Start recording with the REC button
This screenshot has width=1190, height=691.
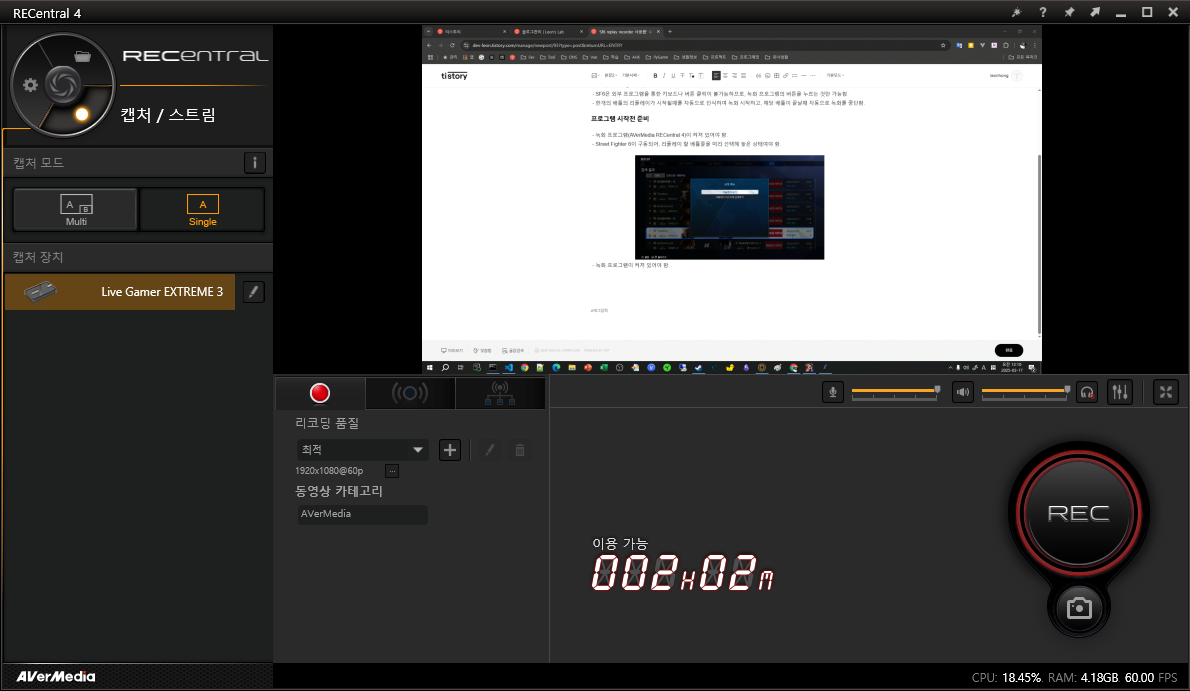click(x=1078, y=514)
